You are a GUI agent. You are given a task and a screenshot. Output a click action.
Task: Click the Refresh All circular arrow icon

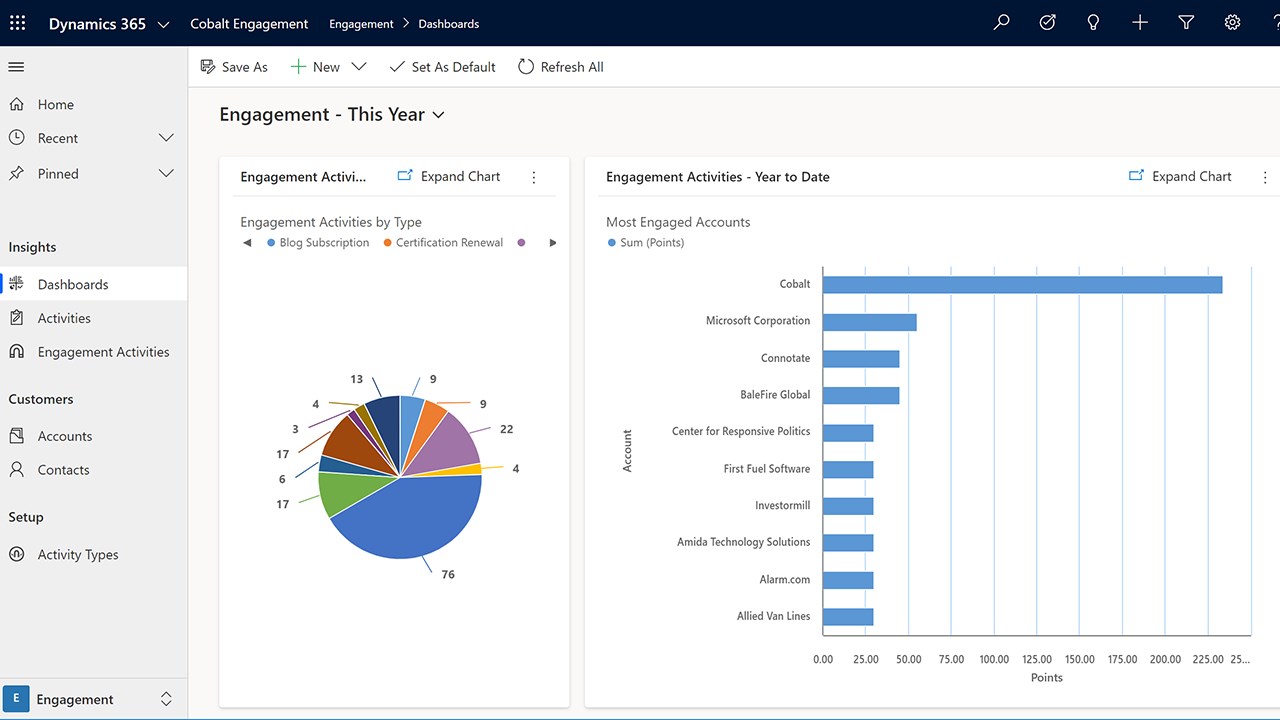click(x=526, y=67)
